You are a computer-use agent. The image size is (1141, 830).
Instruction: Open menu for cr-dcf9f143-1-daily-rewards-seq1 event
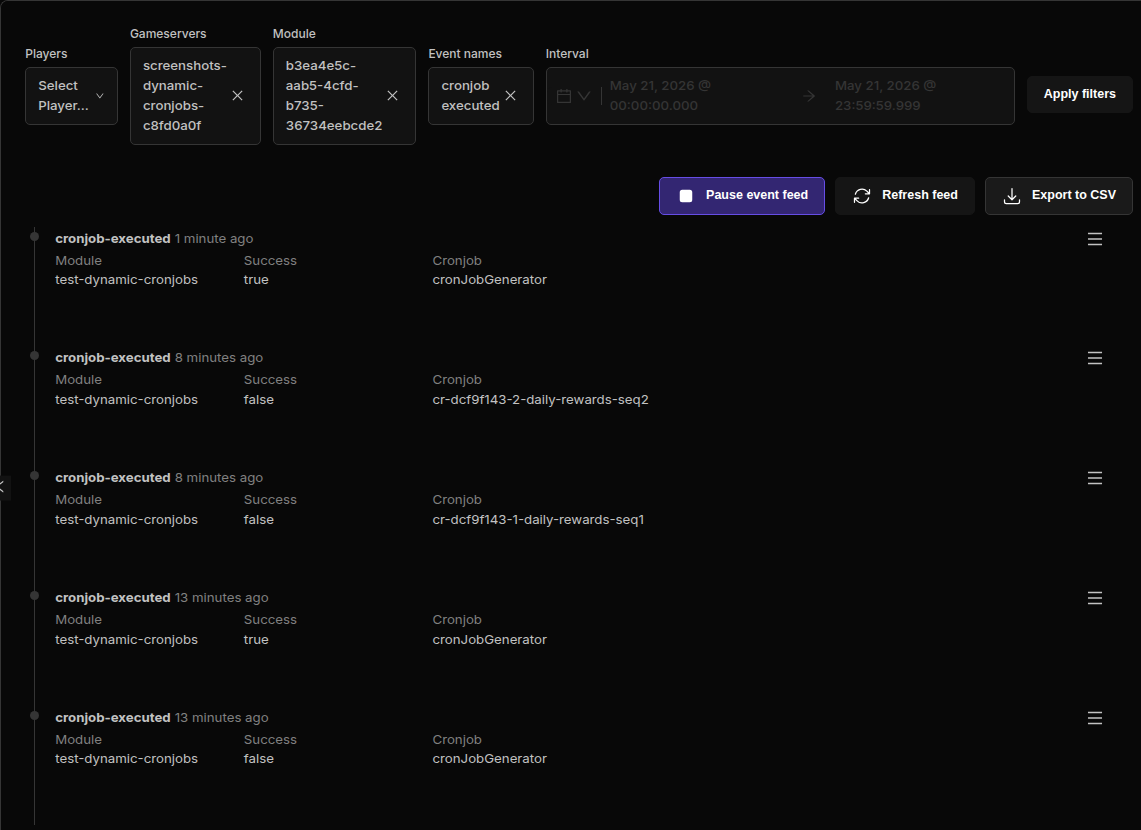(1094, 478)
